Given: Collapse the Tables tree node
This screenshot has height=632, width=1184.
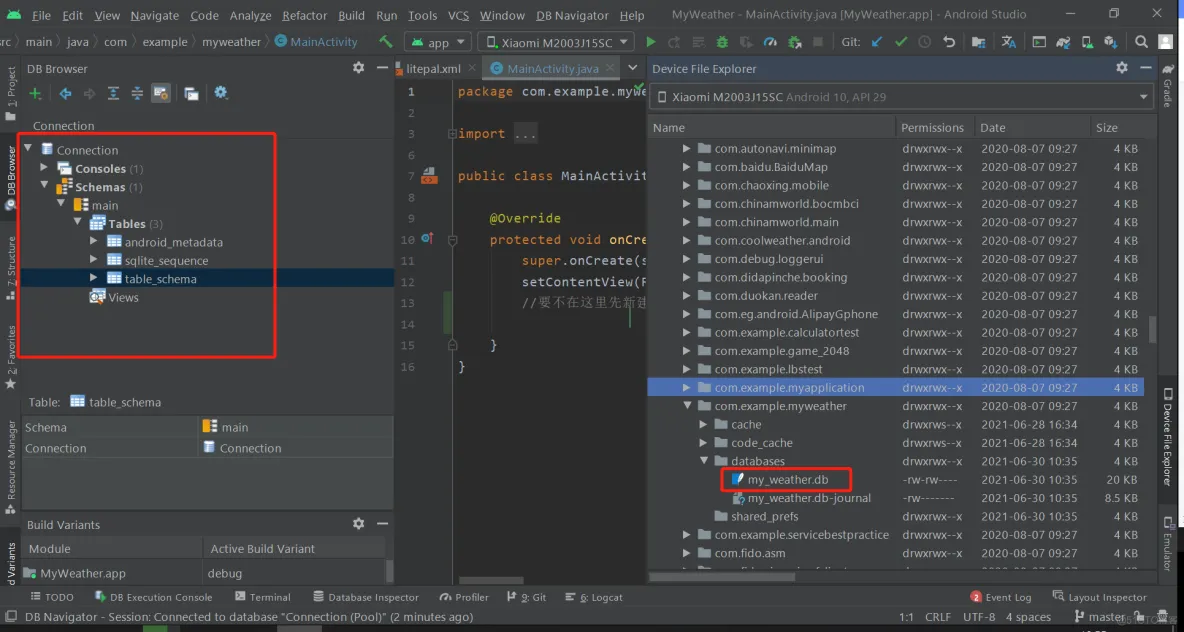Looking at the screenshot, I should click(x=78, y=223).
